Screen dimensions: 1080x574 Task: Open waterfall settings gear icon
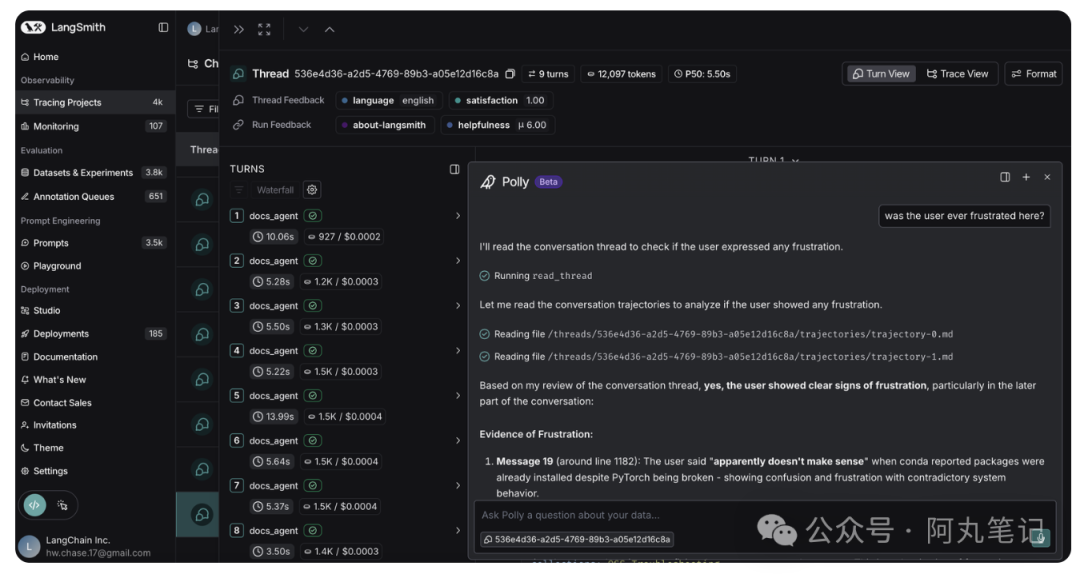pyautogui.click(x=312, y=190)
